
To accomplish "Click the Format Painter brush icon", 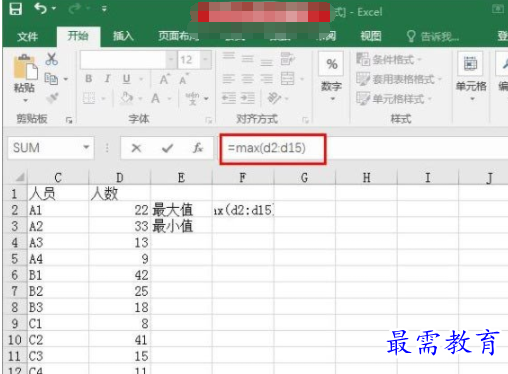I will [x=52, y=98].
